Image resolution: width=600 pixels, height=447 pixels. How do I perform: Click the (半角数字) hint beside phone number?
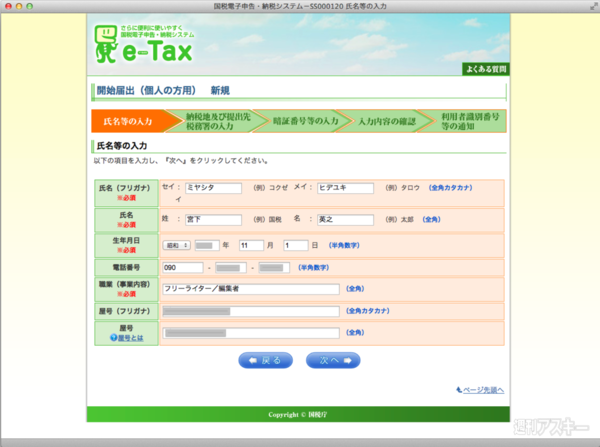313,268
